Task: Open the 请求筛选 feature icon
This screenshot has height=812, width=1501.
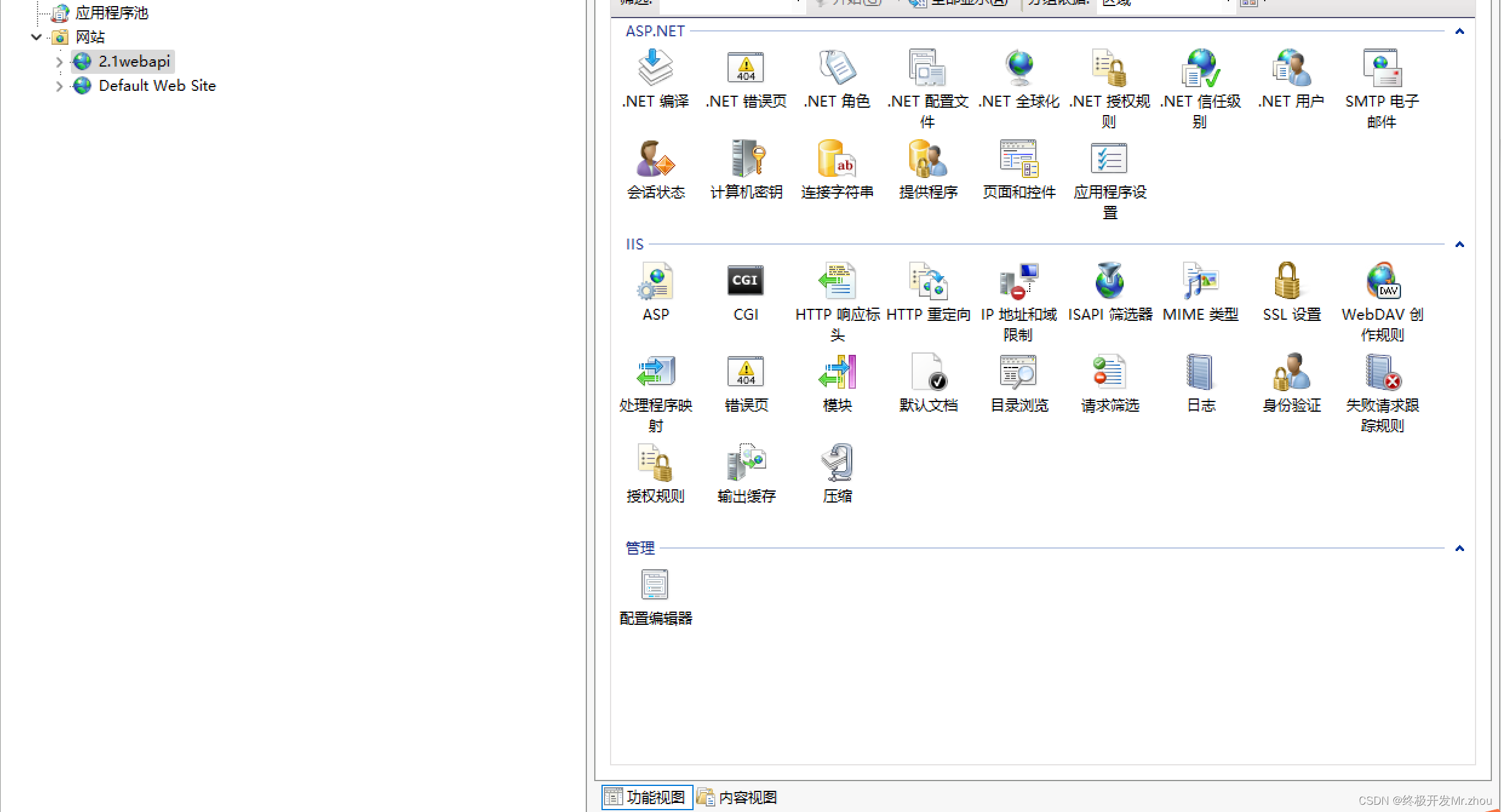Action: (1110, 372)
